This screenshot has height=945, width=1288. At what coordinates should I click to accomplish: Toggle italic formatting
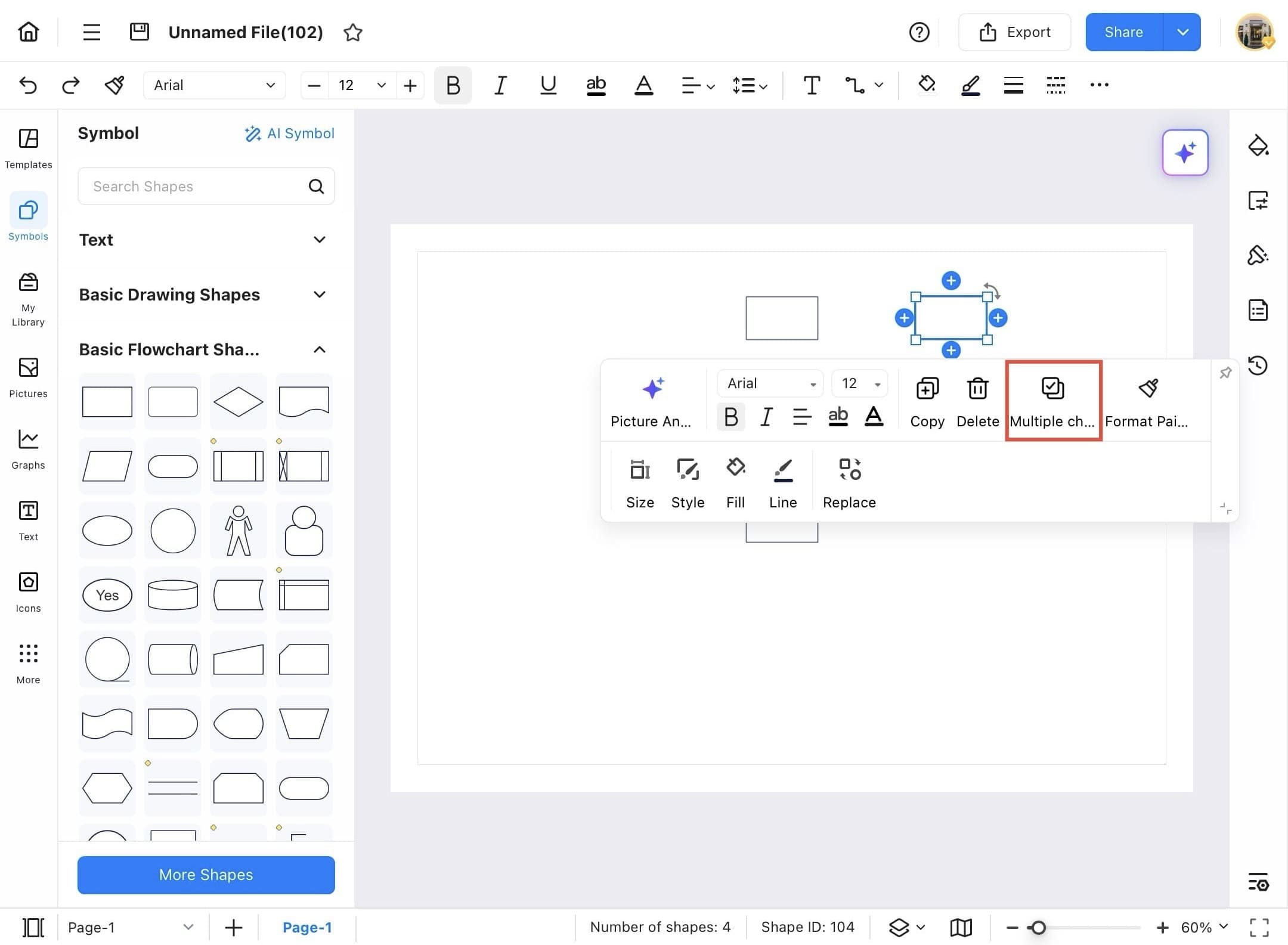pyautogui.click(x=500, y=85)
